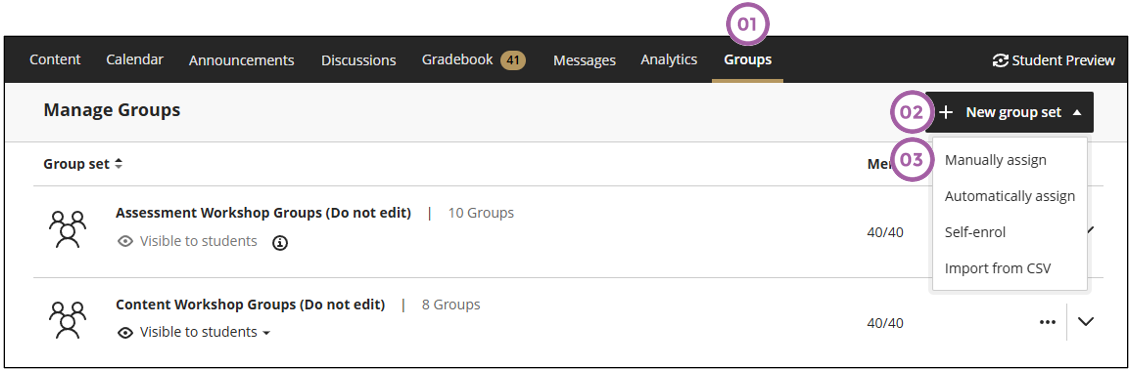The image size is (1133, 372).
Task: Click the 8 Groups count text
Action: pyautogui.click(x=451, y=304)
